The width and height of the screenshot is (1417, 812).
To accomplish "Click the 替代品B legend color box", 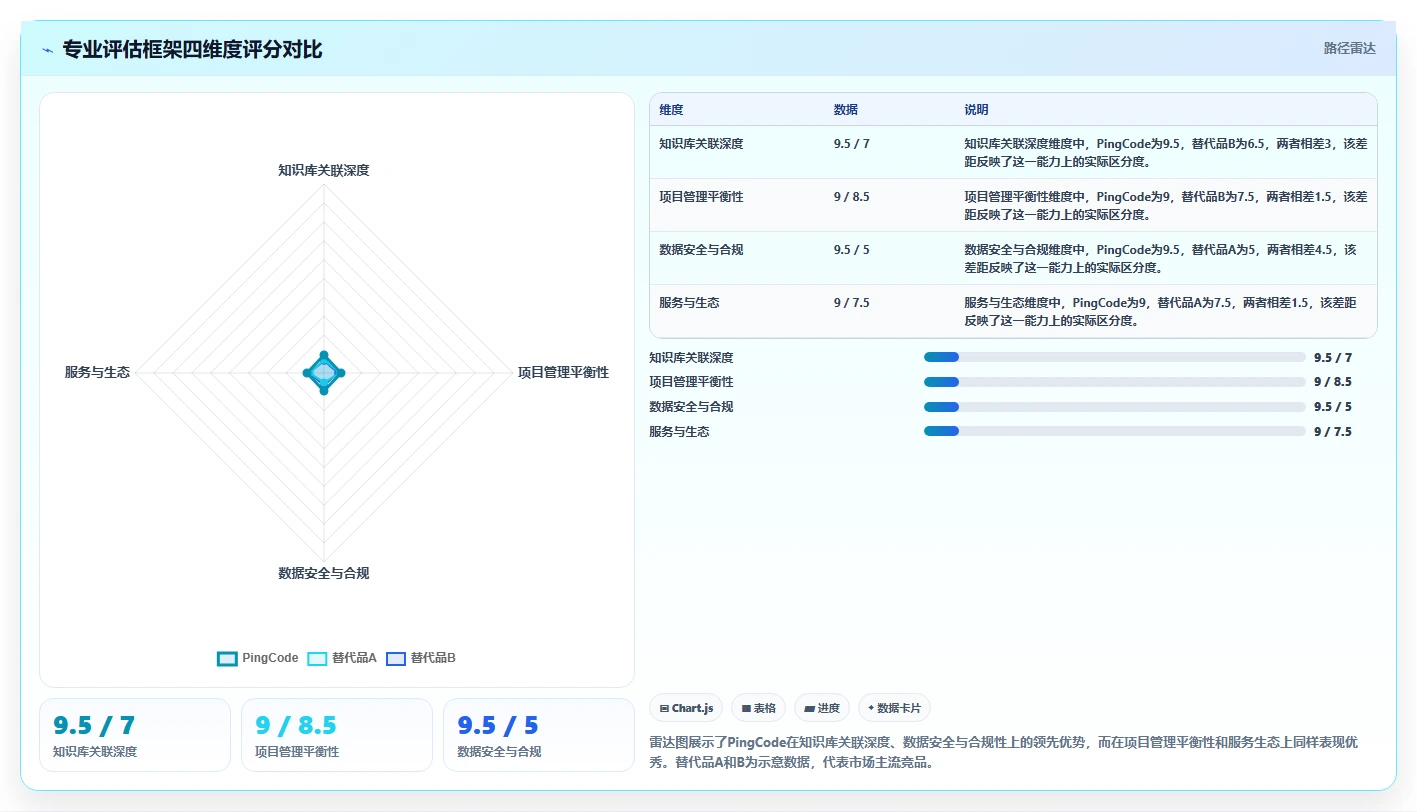I will [x=396, y=659].
